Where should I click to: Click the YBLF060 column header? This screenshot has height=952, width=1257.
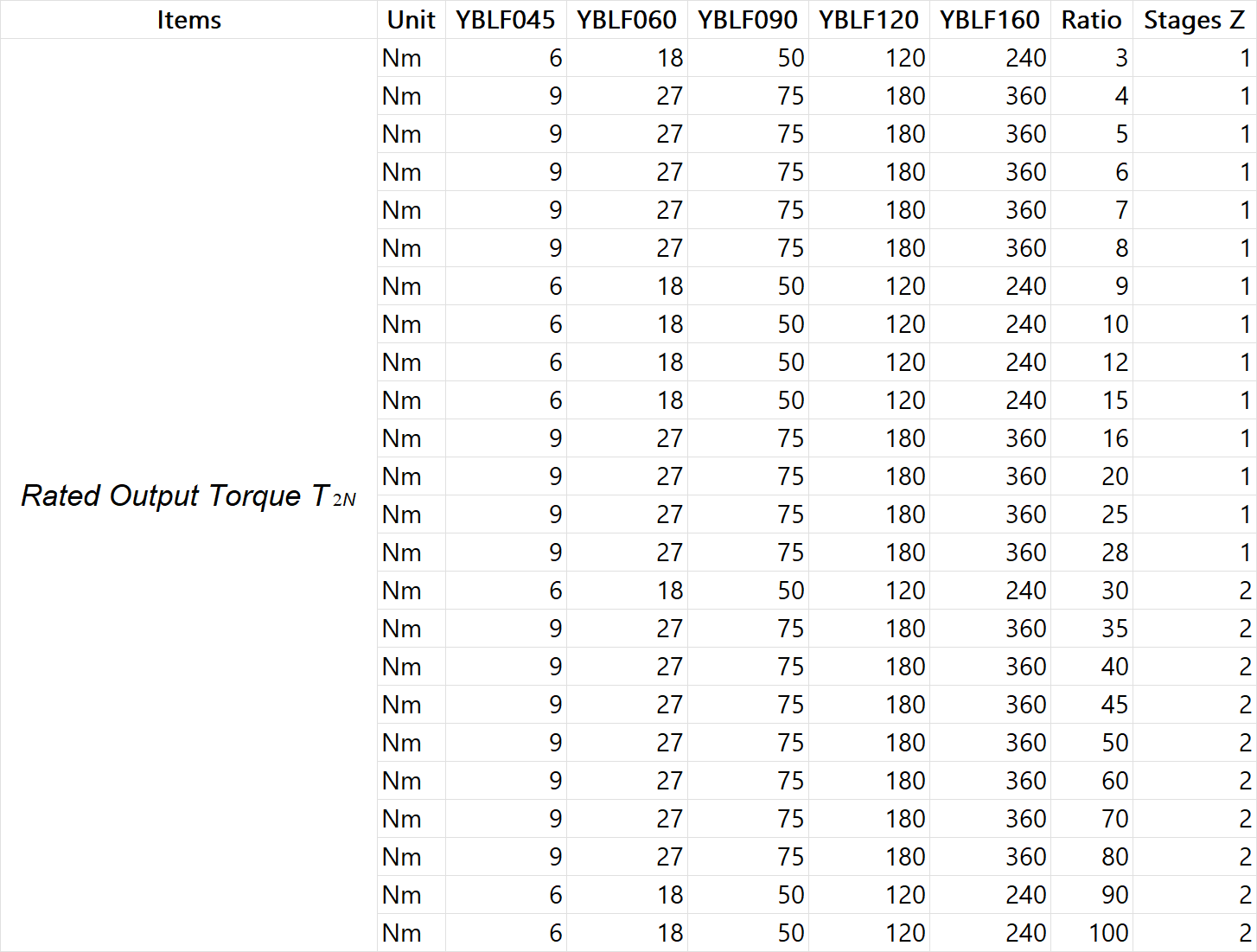point(627,20)
